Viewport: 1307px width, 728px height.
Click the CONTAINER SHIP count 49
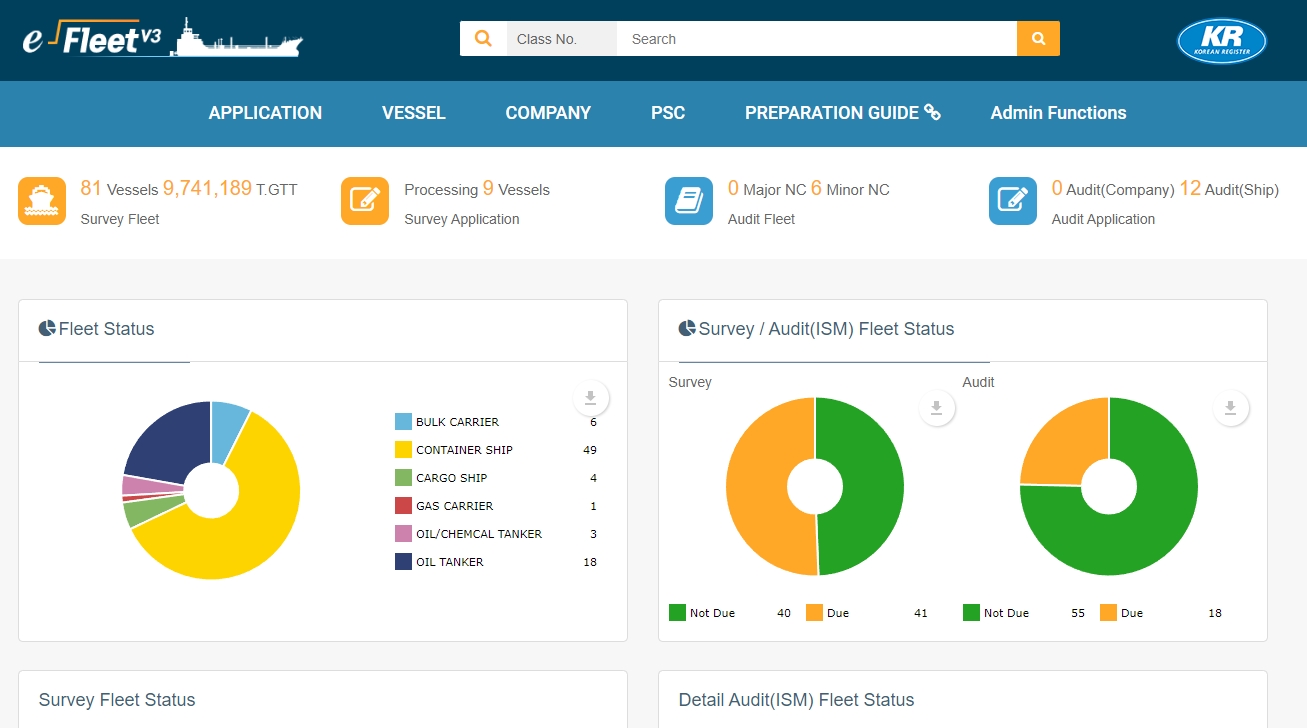(x=590, y=450)
